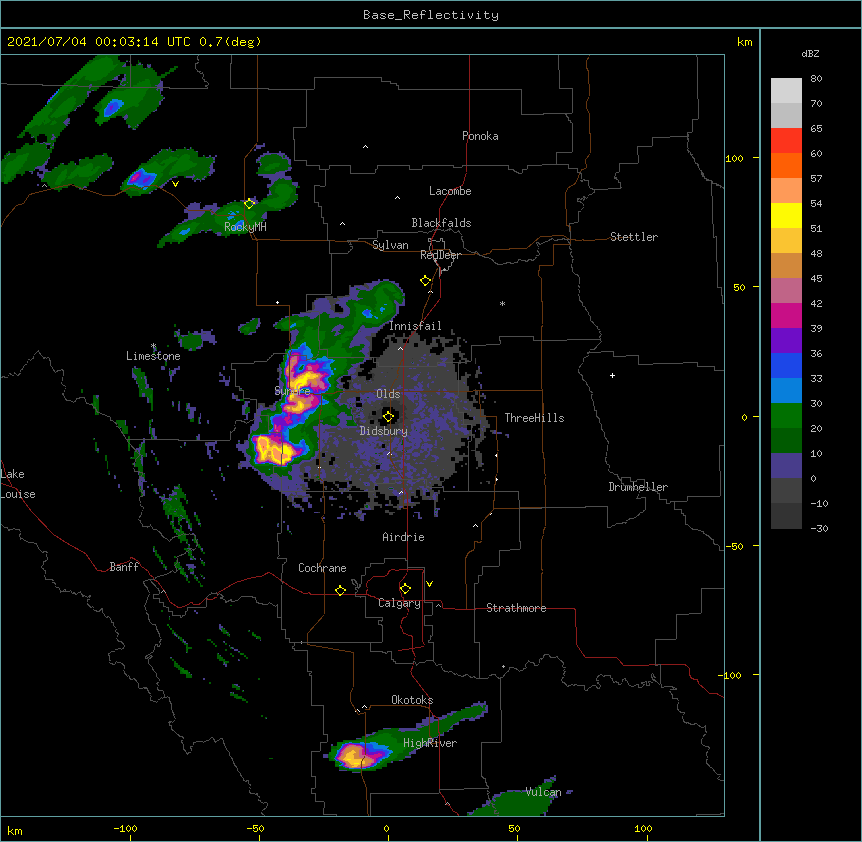Image resolution: width=862 pixels, height=842 pixels.
Task: Click the slate blue 0-10 dBZ legend band
Action: [x=786, y=466]
